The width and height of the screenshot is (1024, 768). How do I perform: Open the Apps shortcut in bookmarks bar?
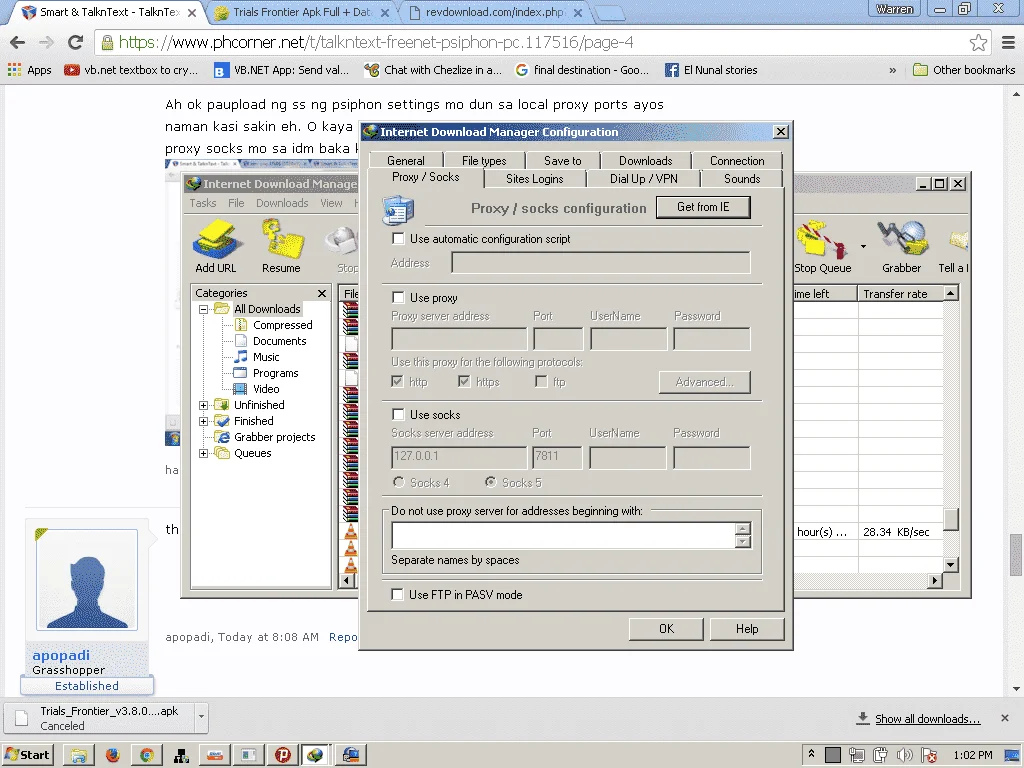click(x=29, y=70)
